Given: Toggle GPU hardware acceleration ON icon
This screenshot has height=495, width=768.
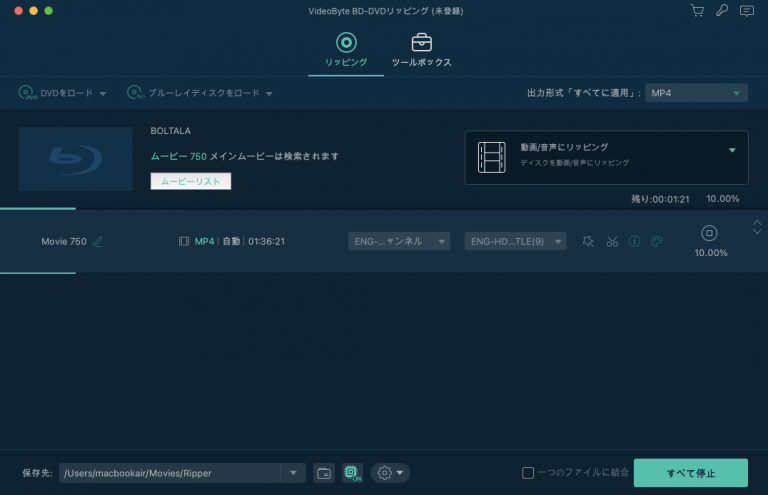Looking at the screenshot, I should coord(351,473).
